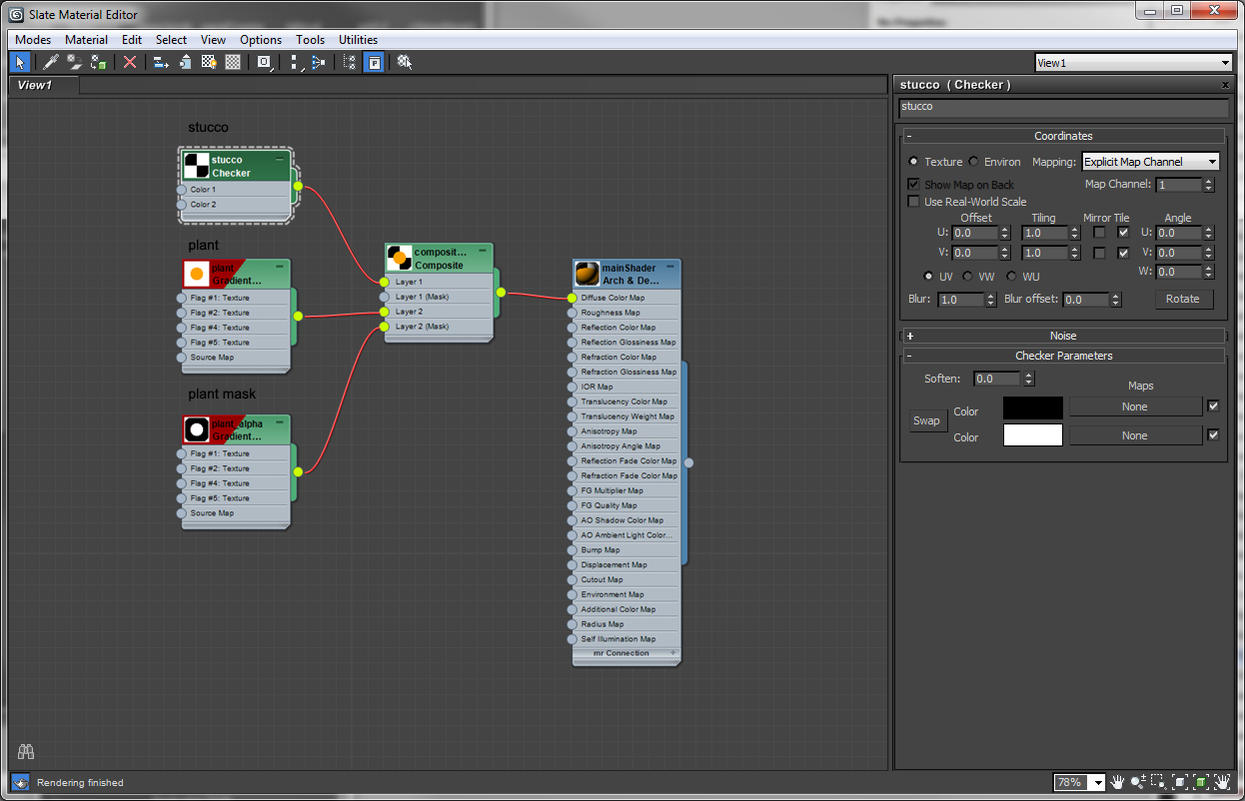This screenshot has width=1245, height=801.
Task: Open the Modes menu
Action: click(33, 40)
